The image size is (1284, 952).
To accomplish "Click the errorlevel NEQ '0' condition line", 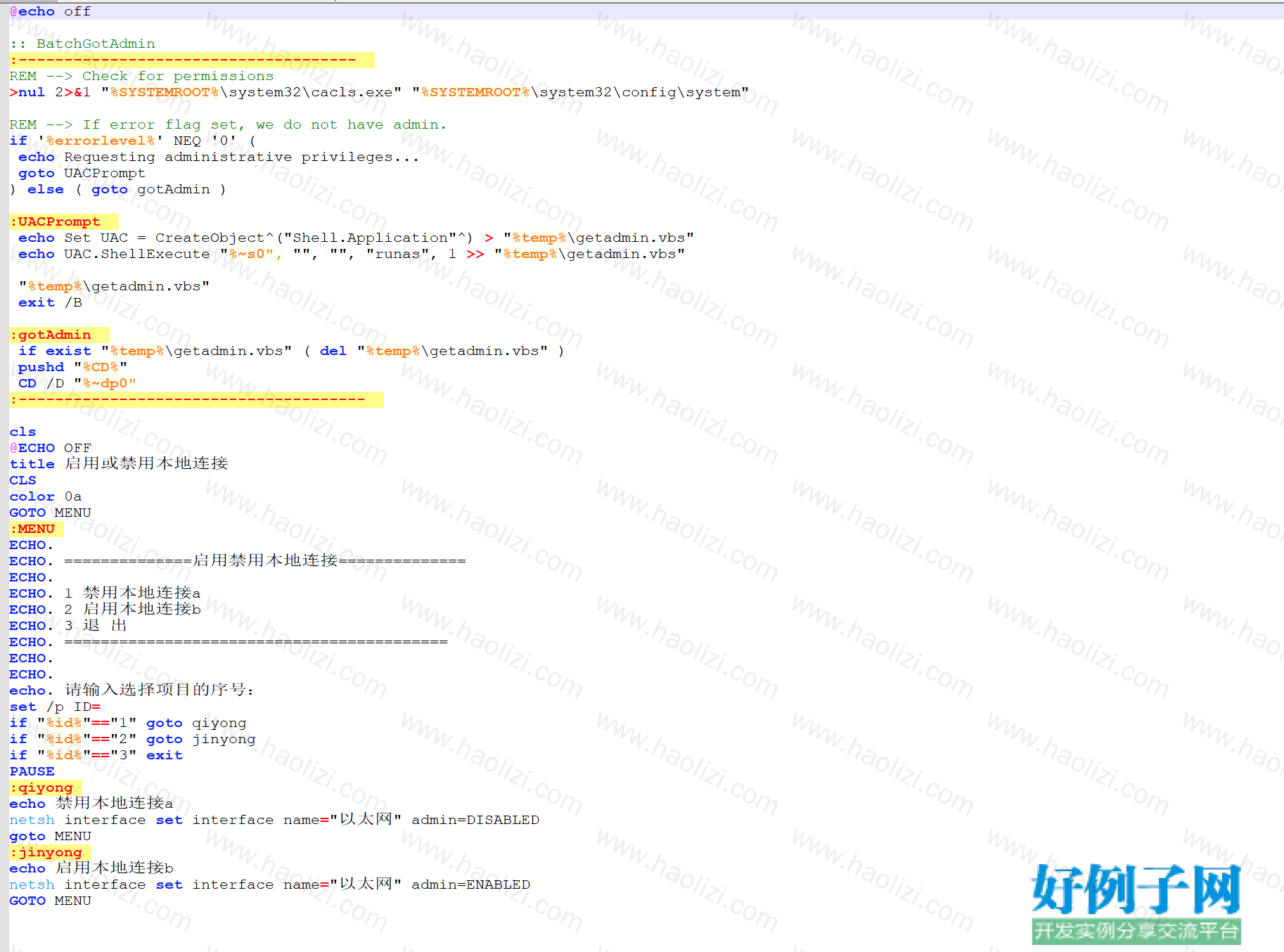I will (x=133, y=141).
